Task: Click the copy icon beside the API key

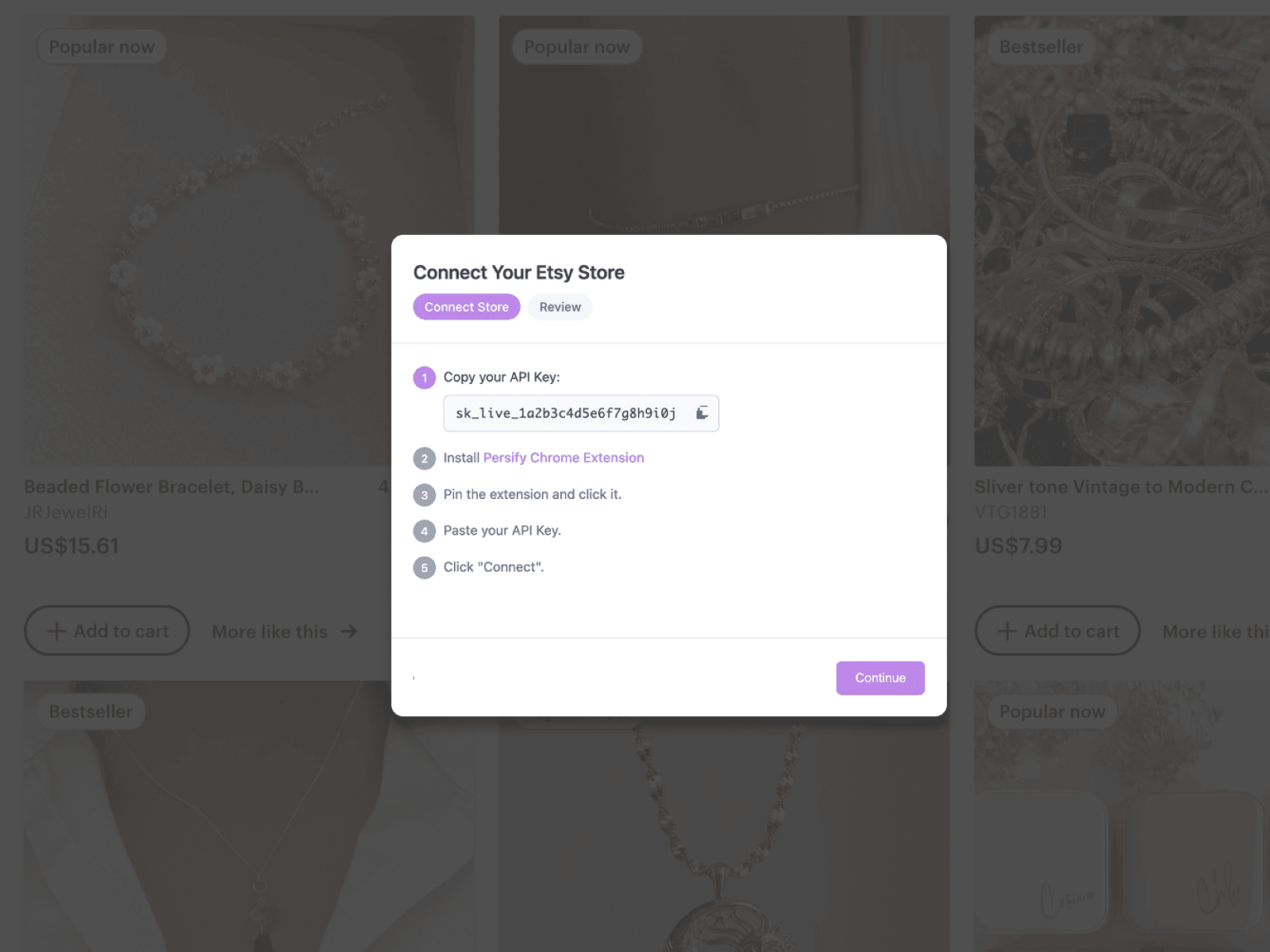Action: (x=702, y=413)
